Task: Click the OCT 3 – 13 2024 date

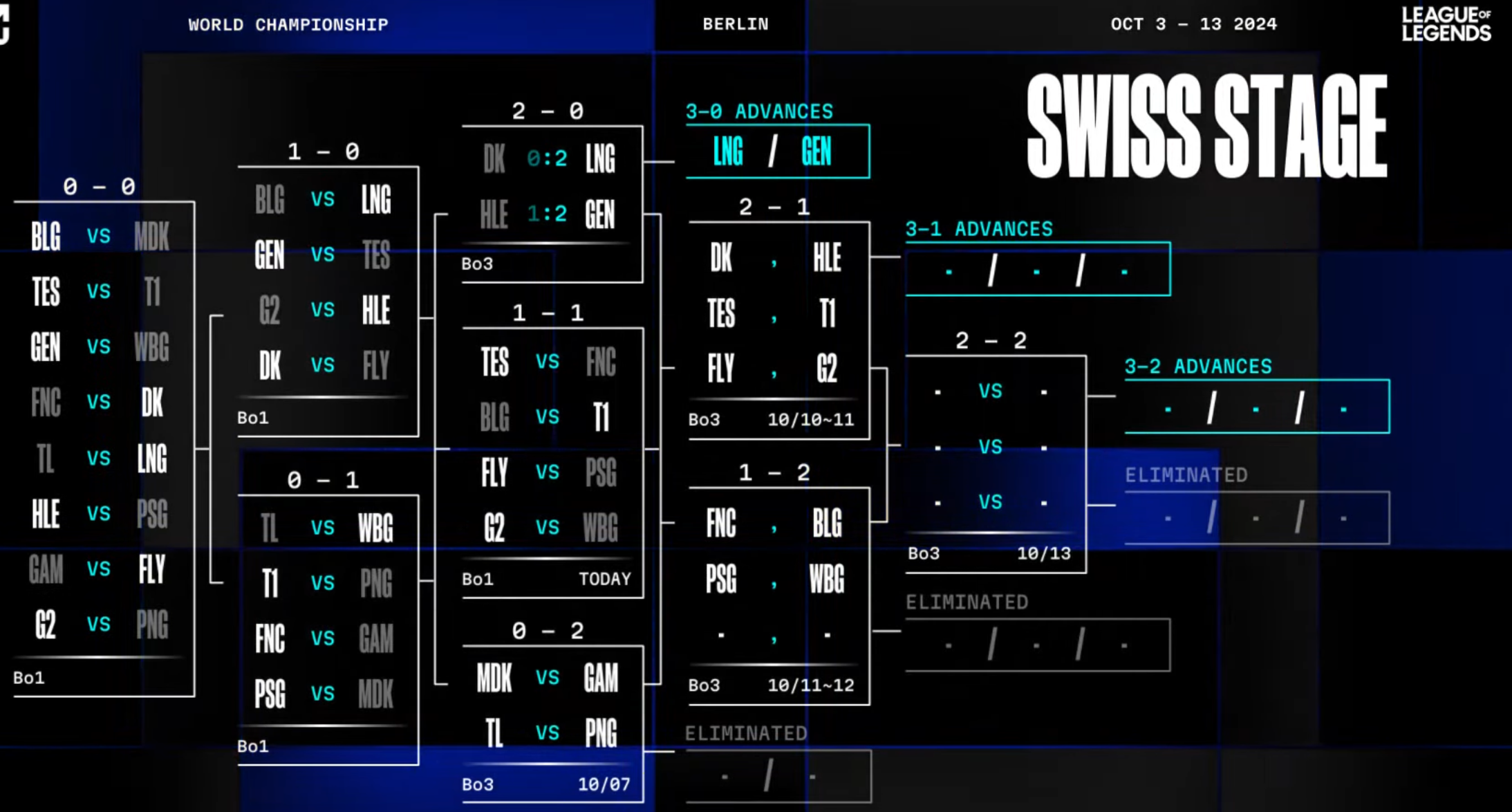Action: [1193, 24]
